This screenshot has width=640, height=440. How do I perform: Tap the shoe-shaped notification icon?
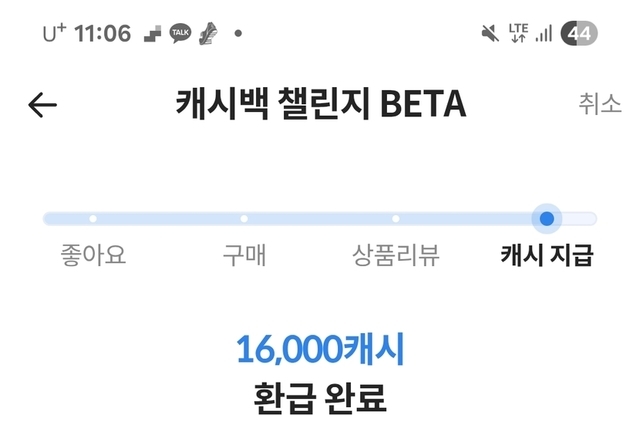pos(210,34)
